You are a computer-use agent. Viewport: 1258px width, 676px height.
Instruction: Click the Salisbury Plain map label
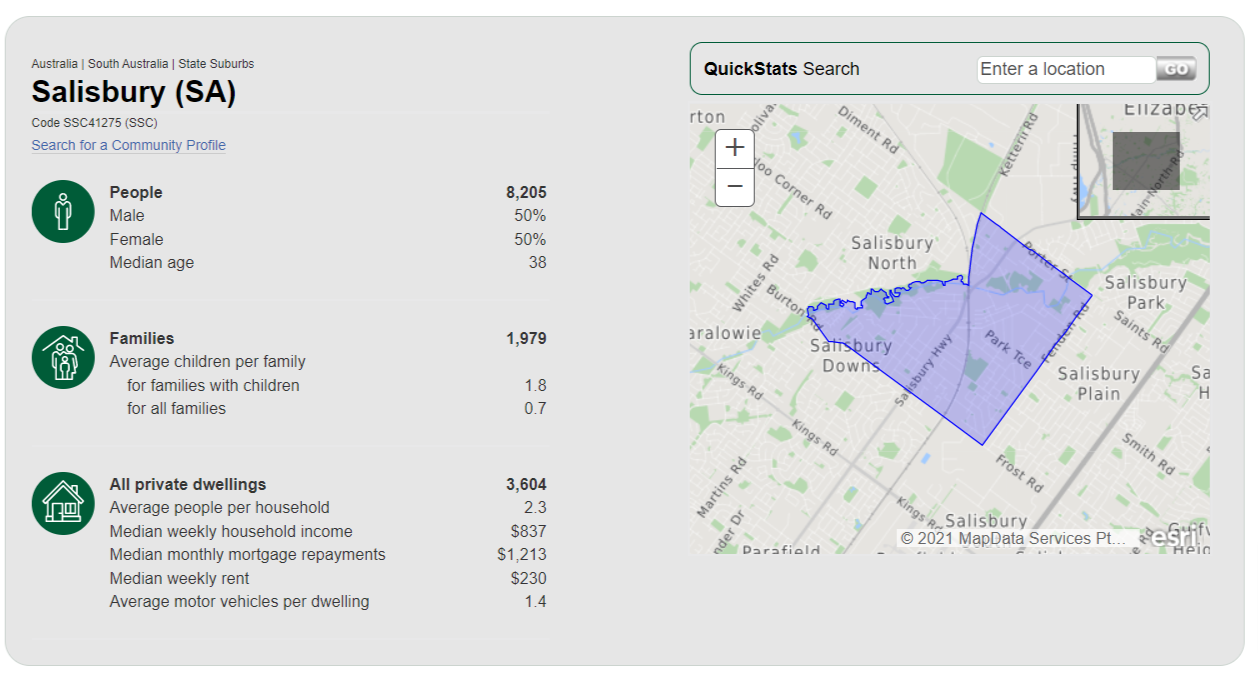[1099, 383]
